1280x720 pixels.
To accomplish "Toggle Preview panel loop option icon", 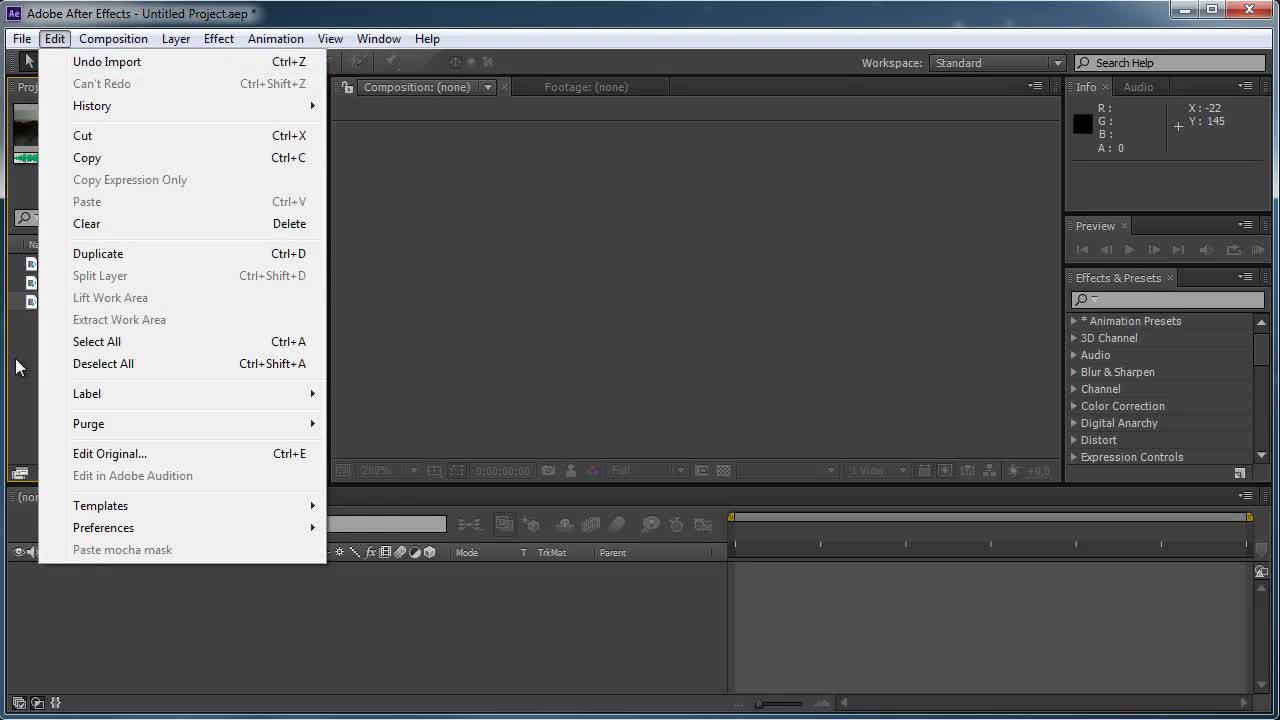I will pos(1233,250).
